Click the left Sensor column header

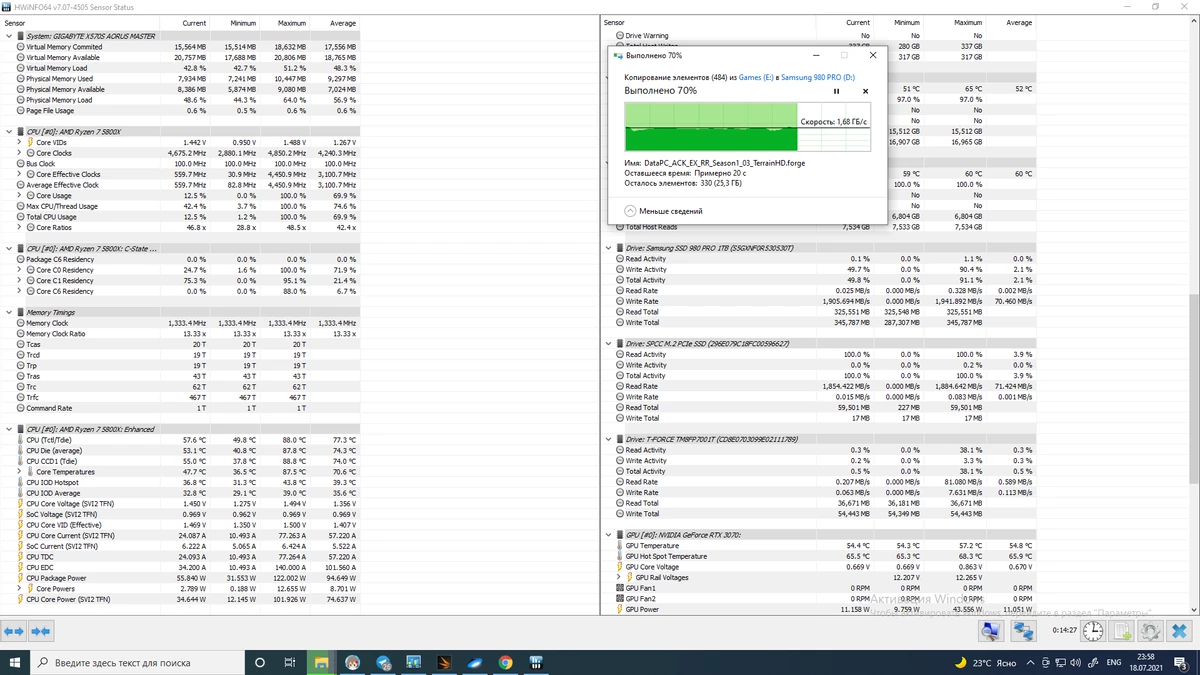tap(80, 23)
